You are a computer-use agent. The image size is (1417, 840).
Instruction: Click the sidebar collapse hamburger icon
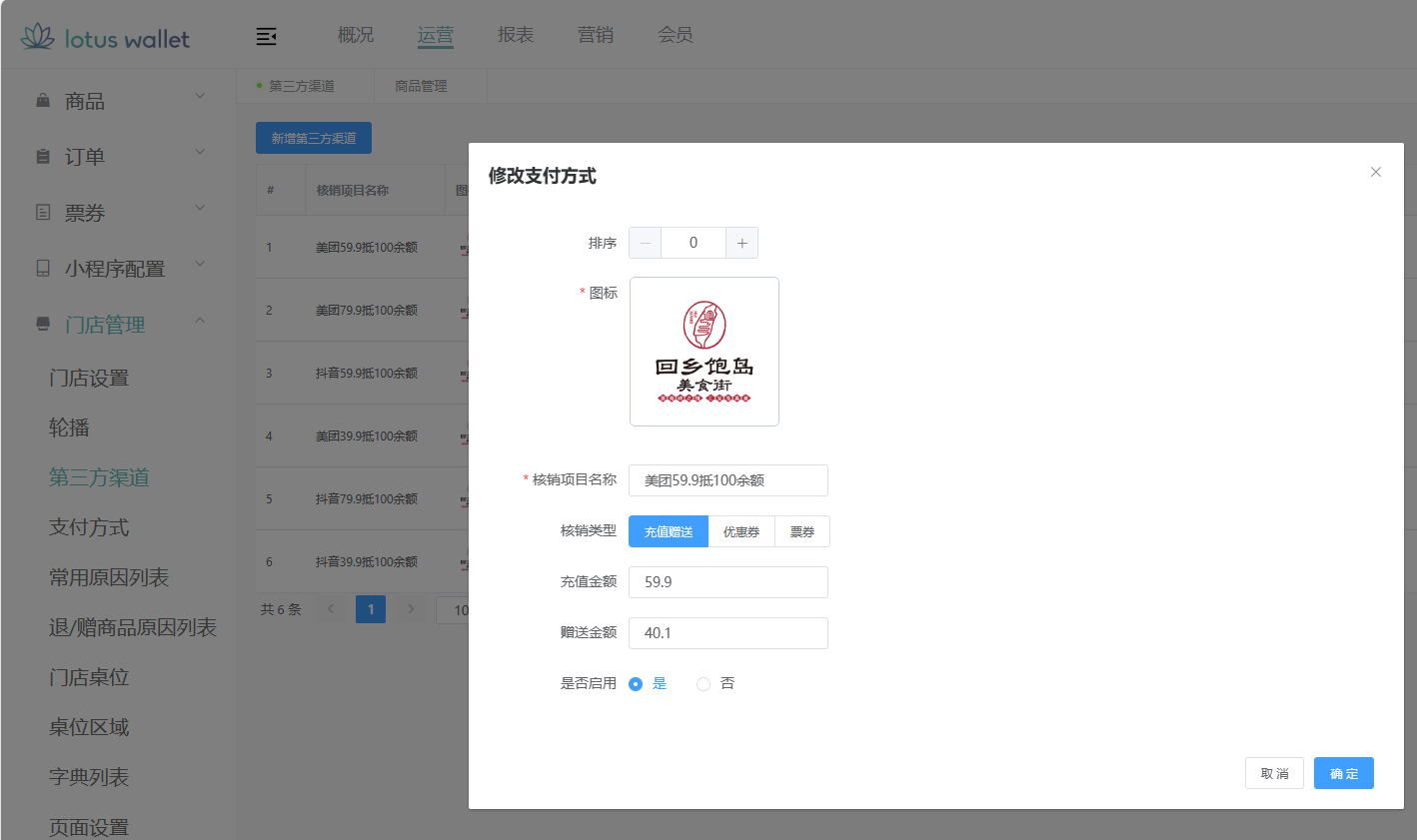pos(266,35)
